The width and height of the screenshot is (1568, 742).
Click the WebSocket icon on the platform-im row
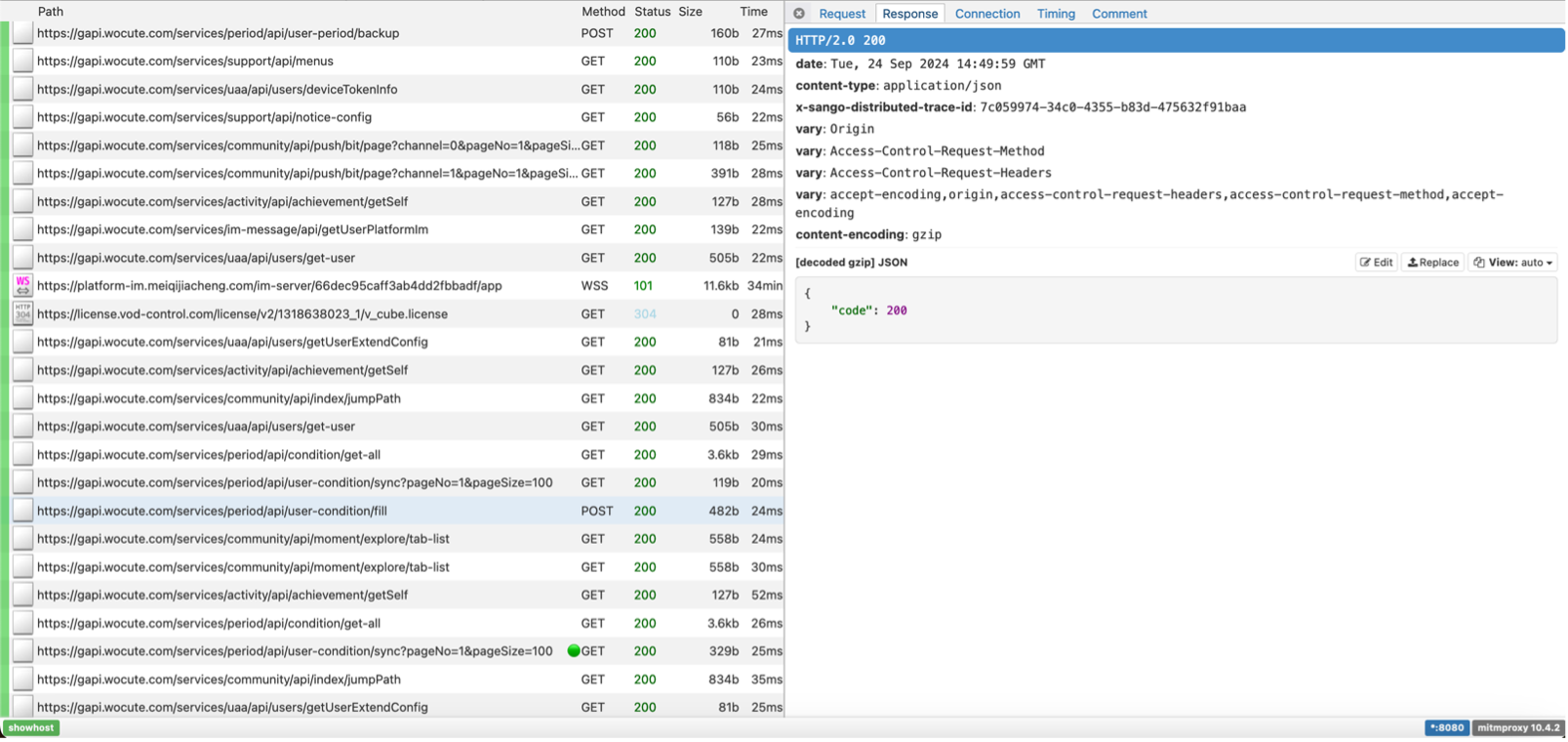pyautogui.click(x=22, y=286)
